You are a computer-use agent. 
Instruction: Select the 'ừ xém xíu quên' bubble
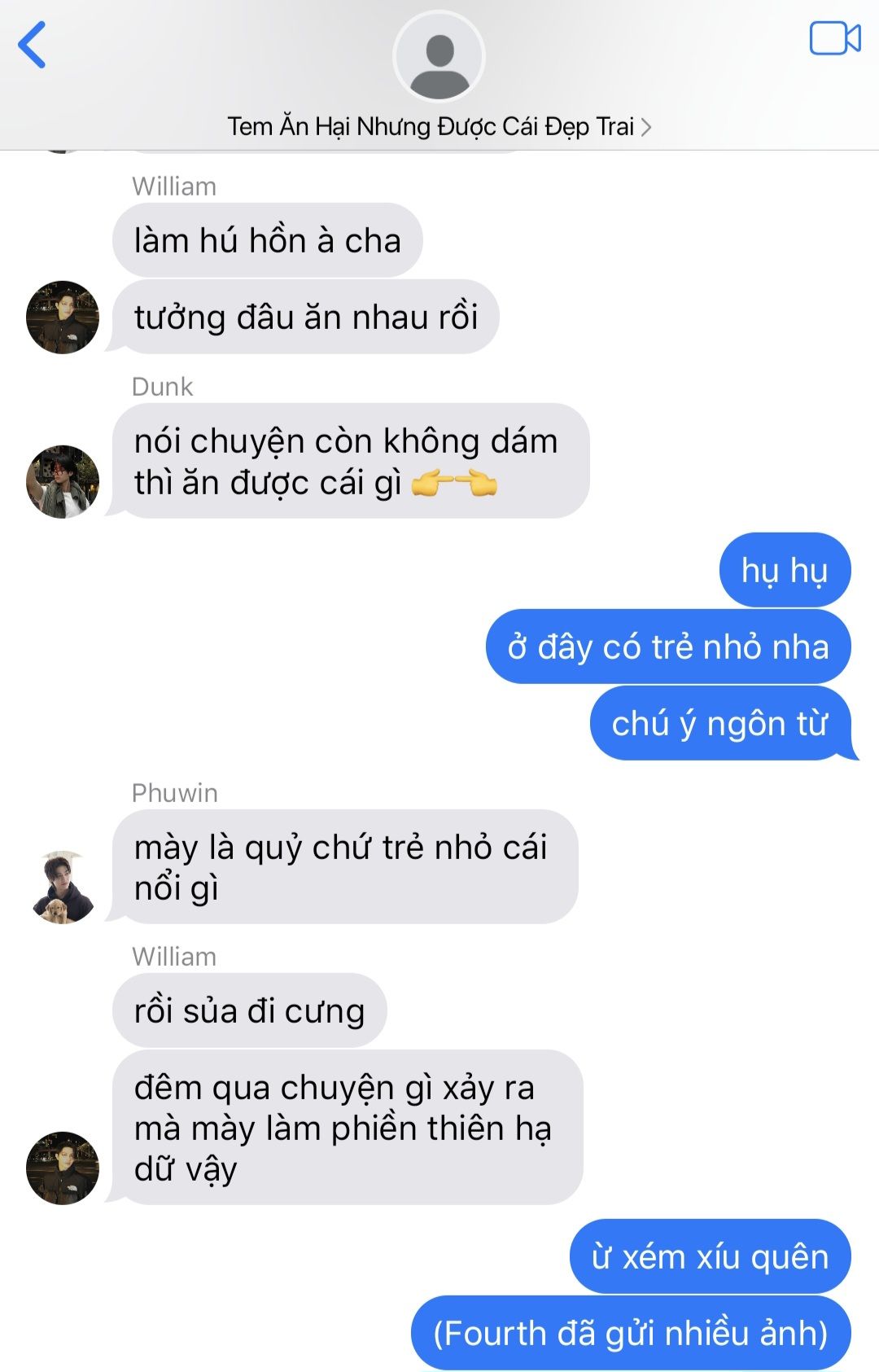(711, 1256)
